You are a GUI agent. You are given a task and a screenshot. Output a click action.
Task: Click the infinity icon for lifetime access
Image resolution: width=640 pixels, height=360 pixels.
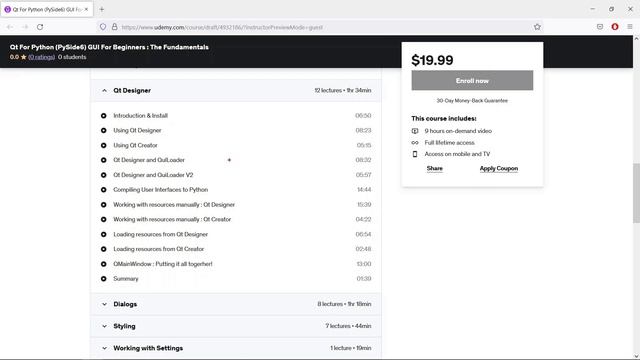pos(415,143)
